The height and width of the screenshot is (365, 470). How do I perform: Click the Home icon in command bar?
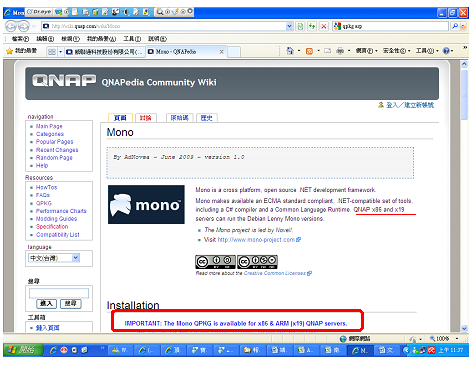290,51
